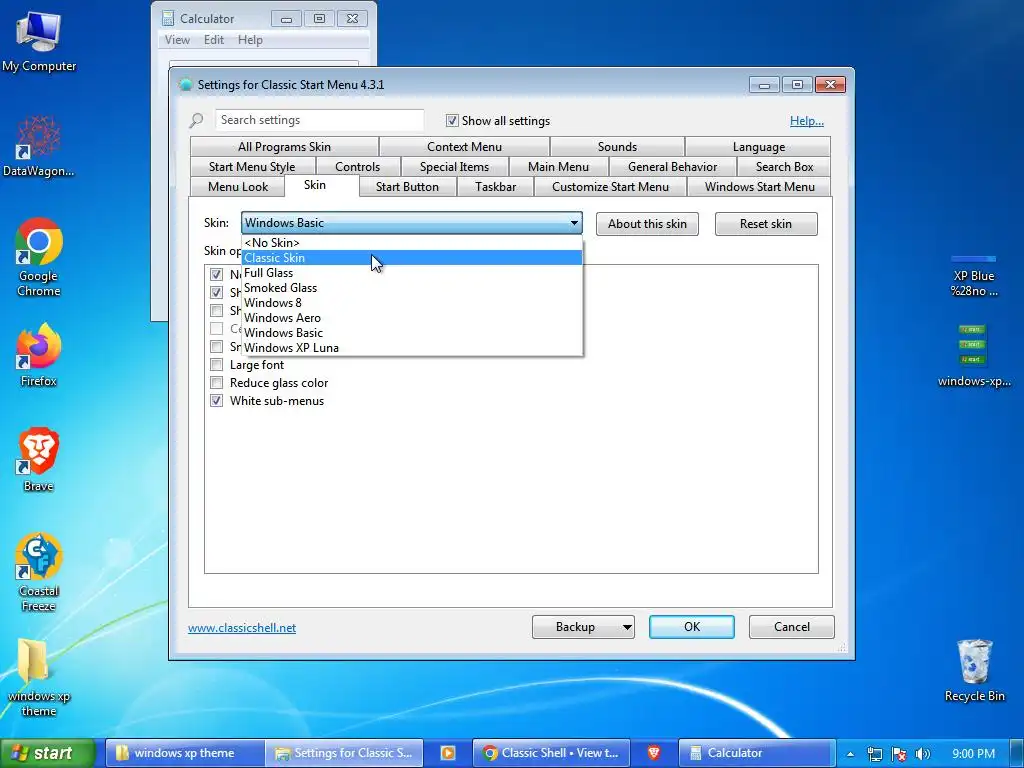Click the Reset skin button
Viewport: 1024px width, 768px height.
pos(765,224)
